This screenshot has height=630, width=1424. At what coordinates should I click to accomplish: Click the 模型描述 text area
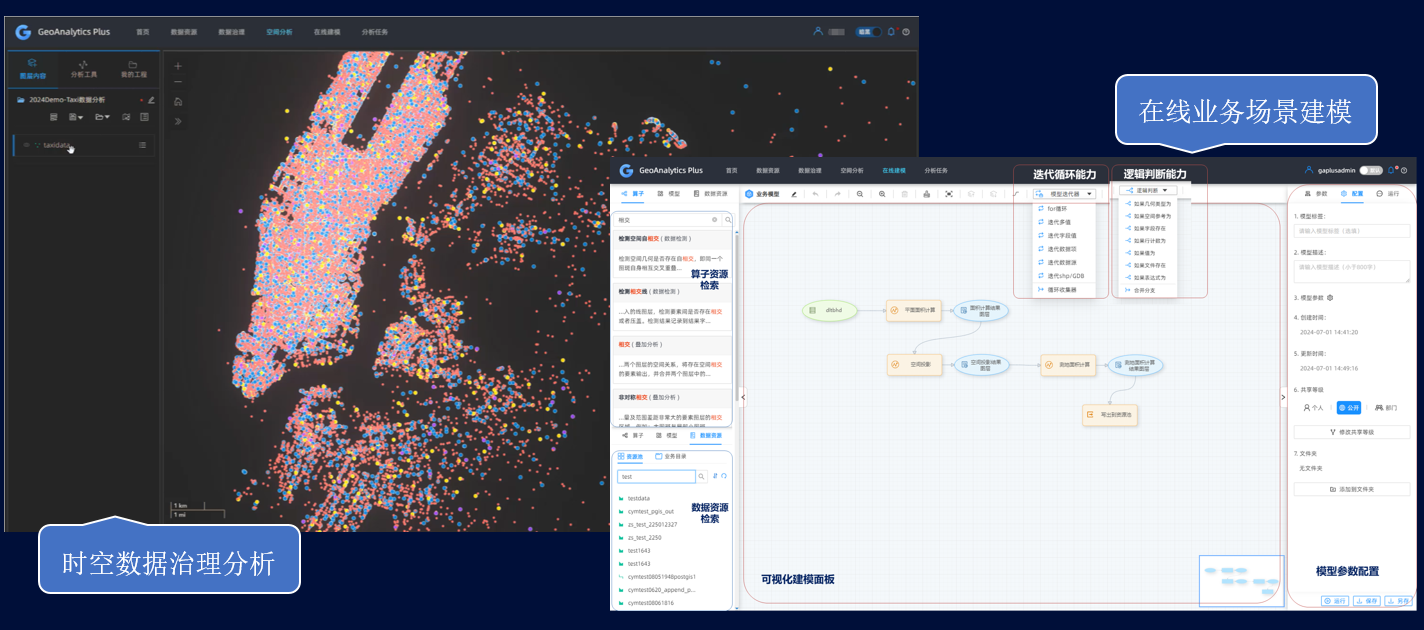pyautogui.click(x=1352, y=271)
